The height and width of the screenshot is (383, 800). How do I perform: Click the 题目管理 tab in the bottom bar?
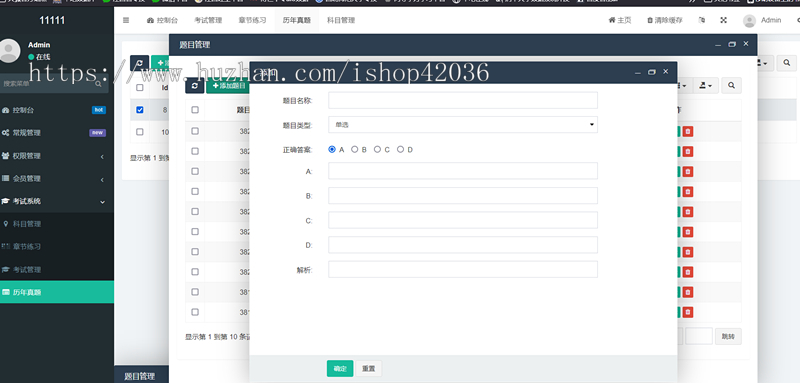pos(140,376)
